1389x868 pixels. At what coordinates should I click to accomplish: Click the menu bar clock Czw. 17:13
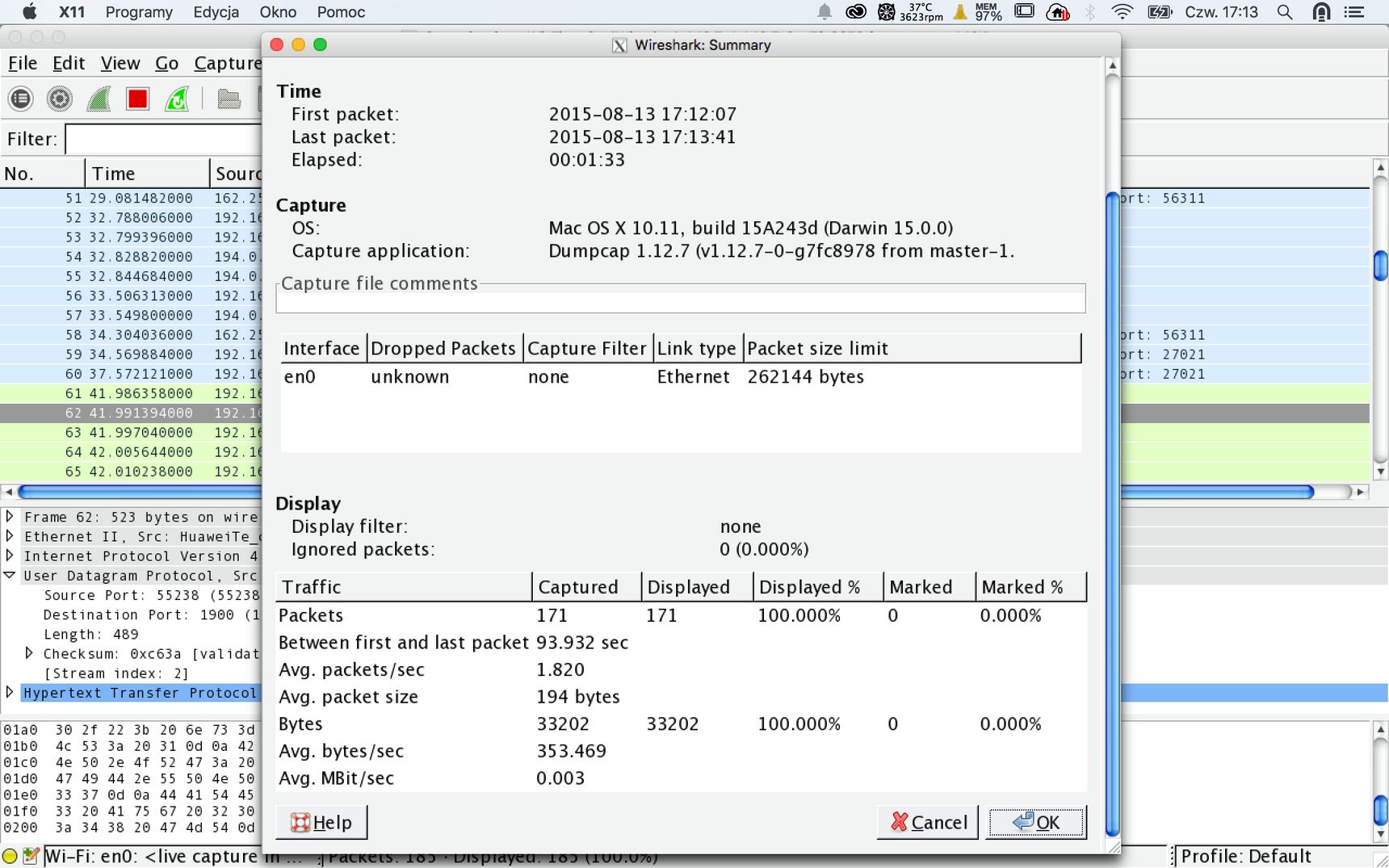[x=1221, y=12]
